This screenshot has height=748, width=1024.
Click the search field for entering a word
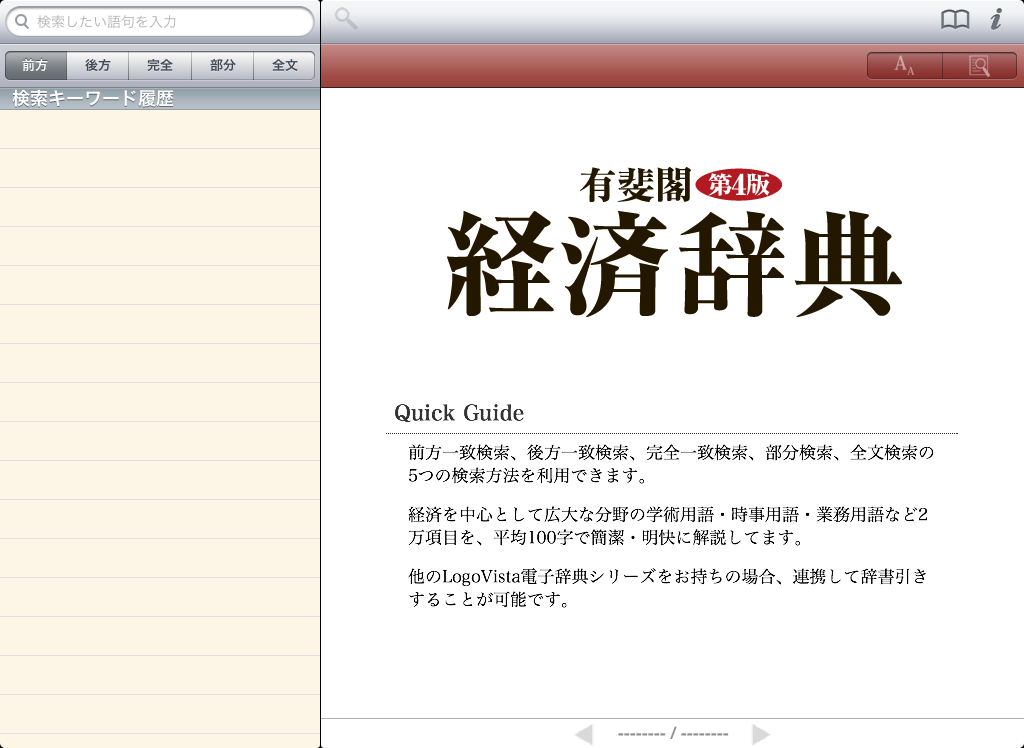tap(170, 21)
